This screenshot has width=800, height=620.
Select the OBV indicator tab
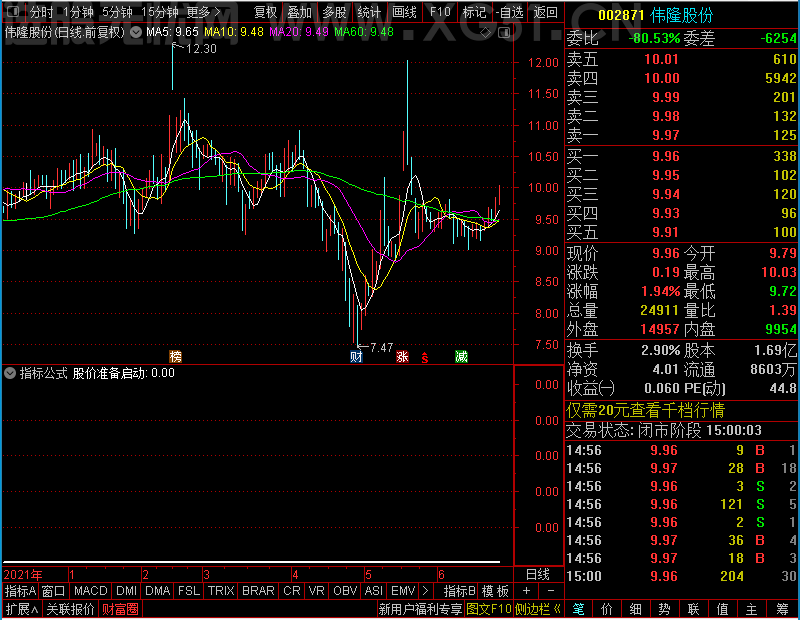(x=345, y=590)
